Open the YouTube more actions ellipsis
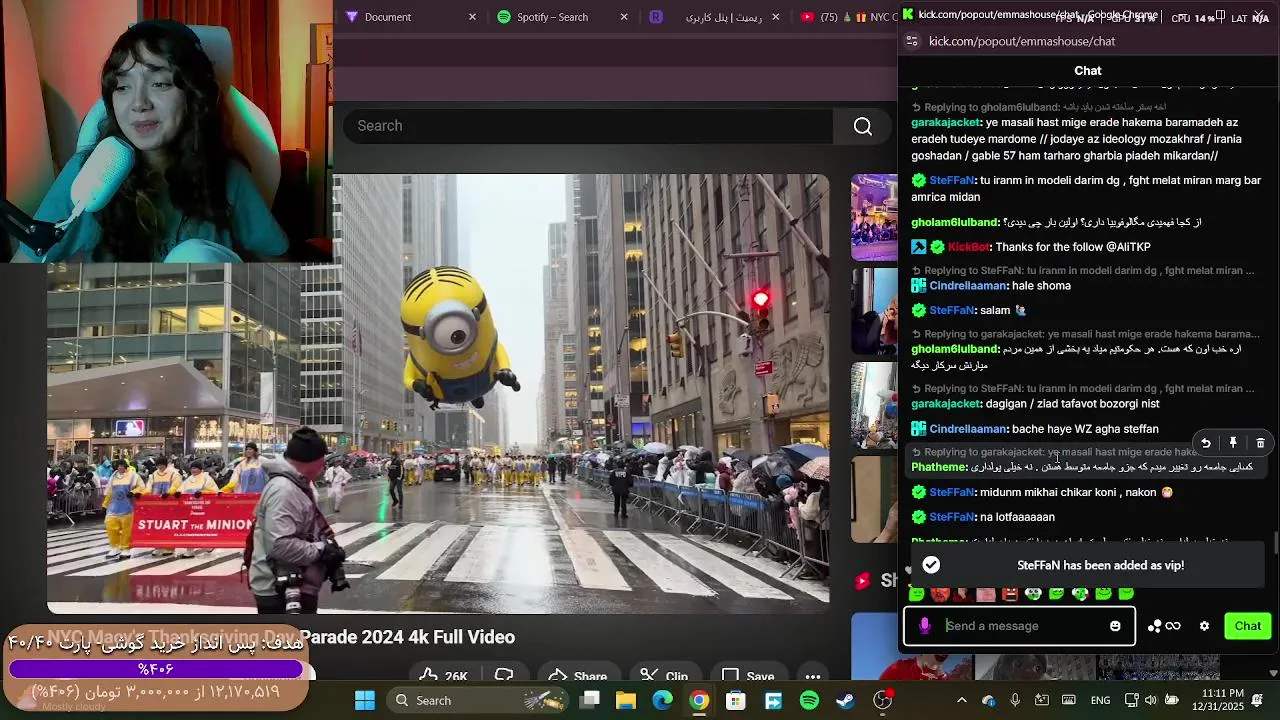The width and height of the screenshot is (1280, 720). coord(813,676)
